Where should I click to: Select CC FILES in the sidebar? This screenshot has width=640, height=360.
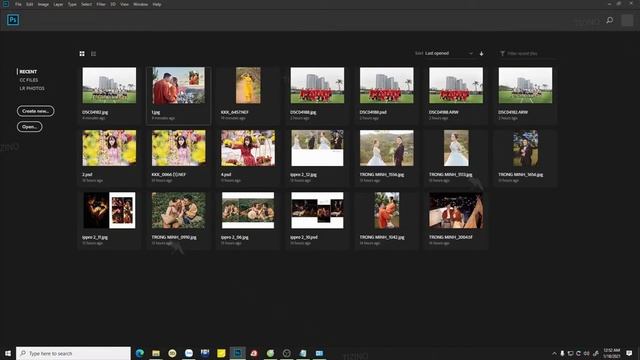click(x=29, y=80)
